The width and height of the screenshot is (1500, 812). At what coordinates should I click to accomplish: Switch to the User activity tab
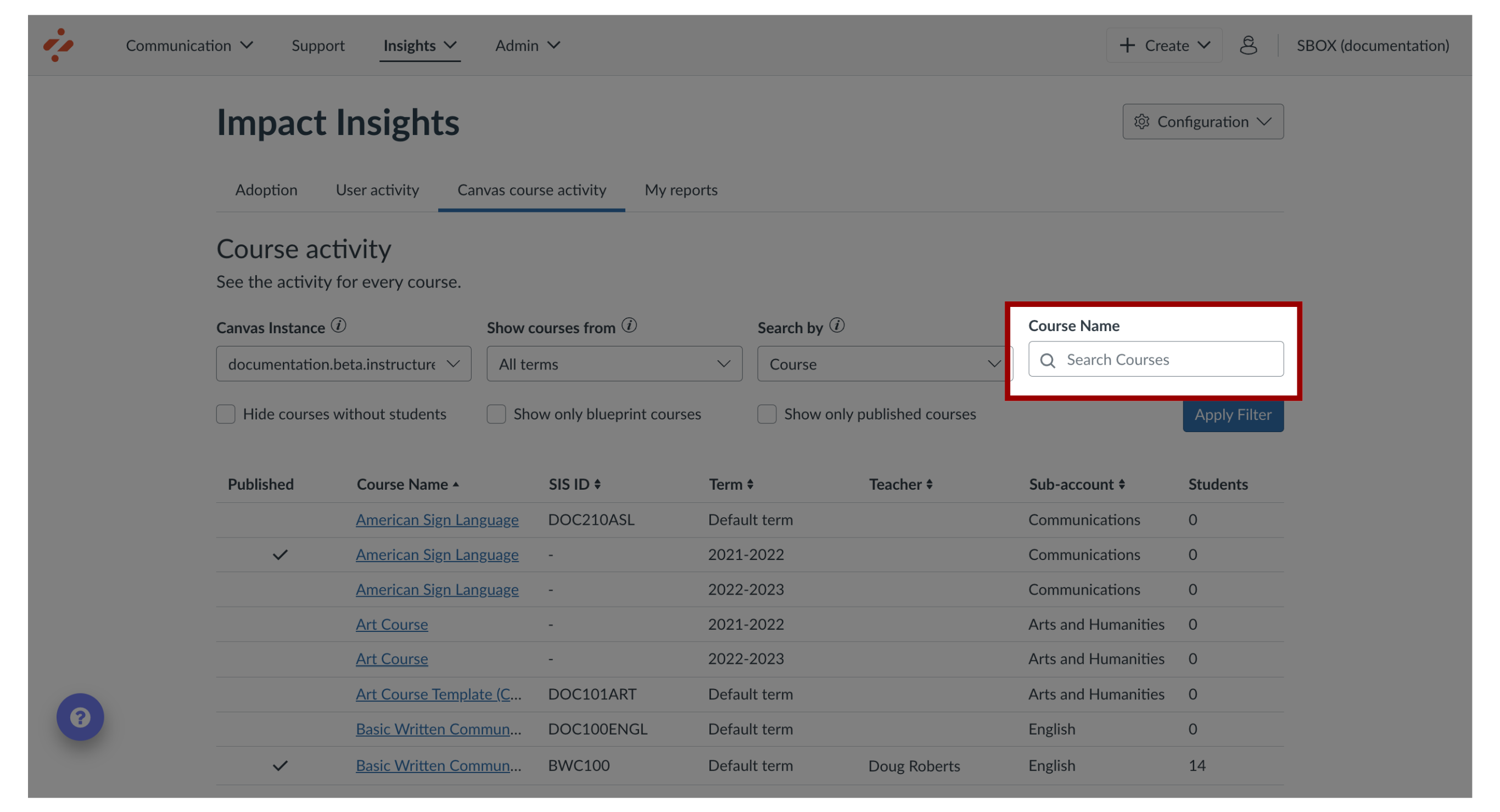pyautogui.click(x=377, y=190)
